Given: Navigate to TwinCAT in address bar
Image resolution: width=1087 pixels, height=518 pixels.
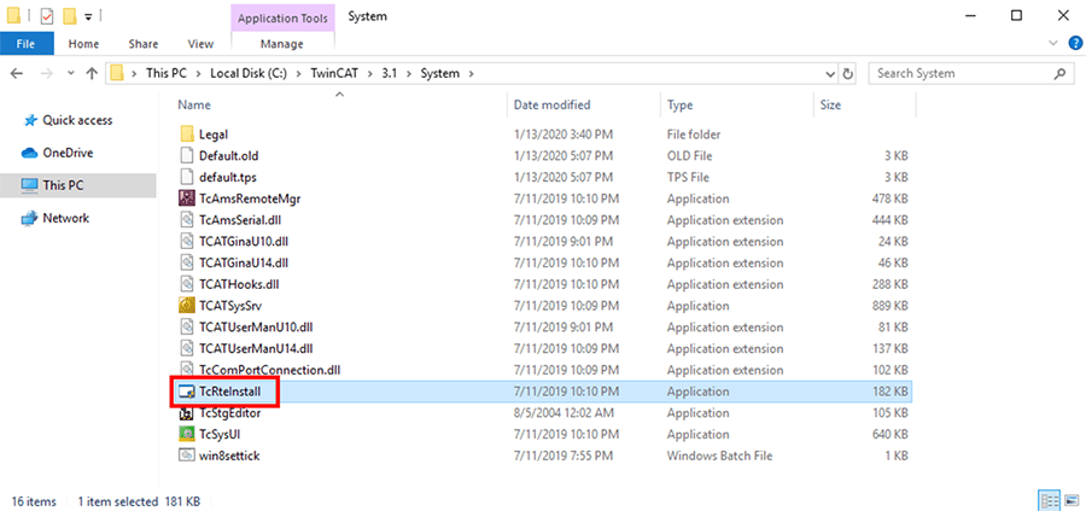Looking at the screenshot, I should click(334, 74).
